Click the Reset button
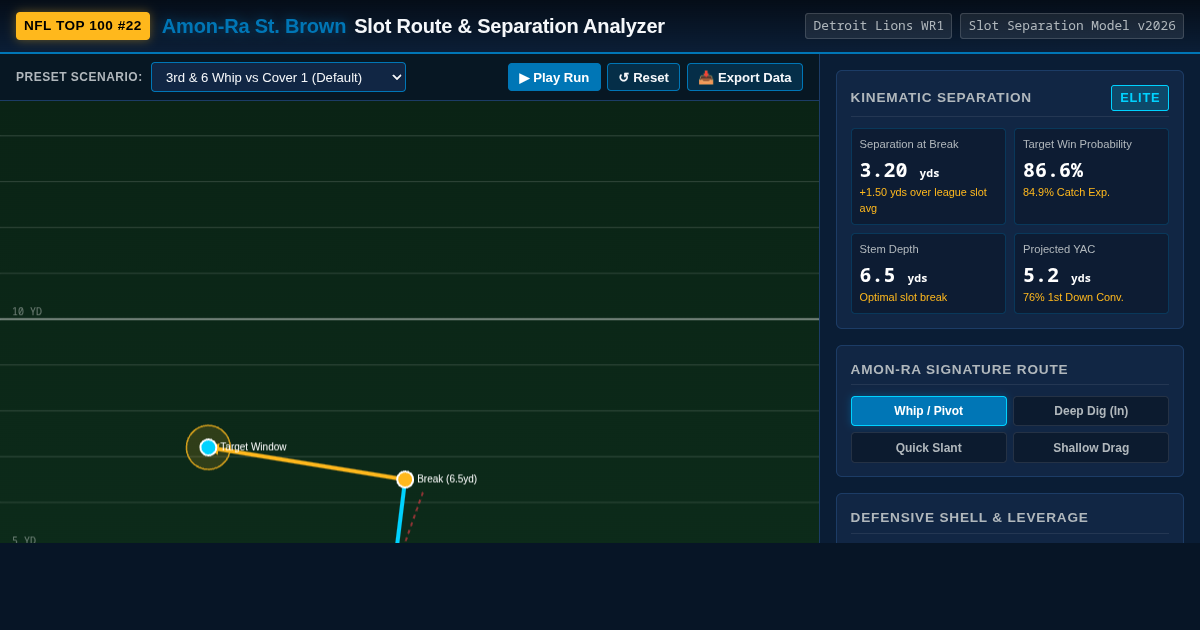Viewport: 1200px width, 630px height. pyautogui.click(x=643, y=77)
